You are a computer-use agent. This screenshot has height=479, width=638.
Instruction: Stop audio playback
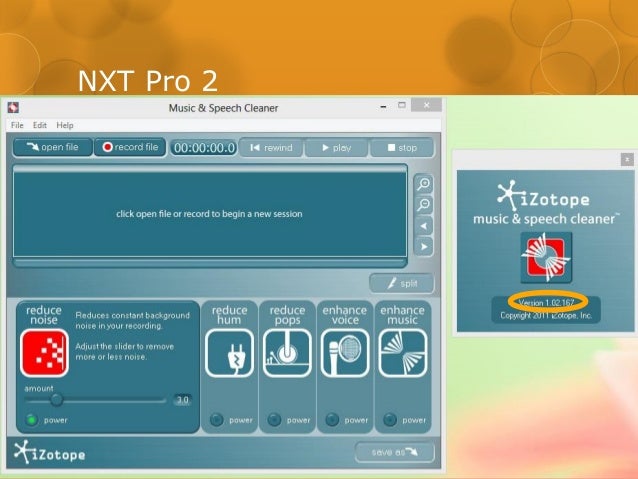point(402,147)
